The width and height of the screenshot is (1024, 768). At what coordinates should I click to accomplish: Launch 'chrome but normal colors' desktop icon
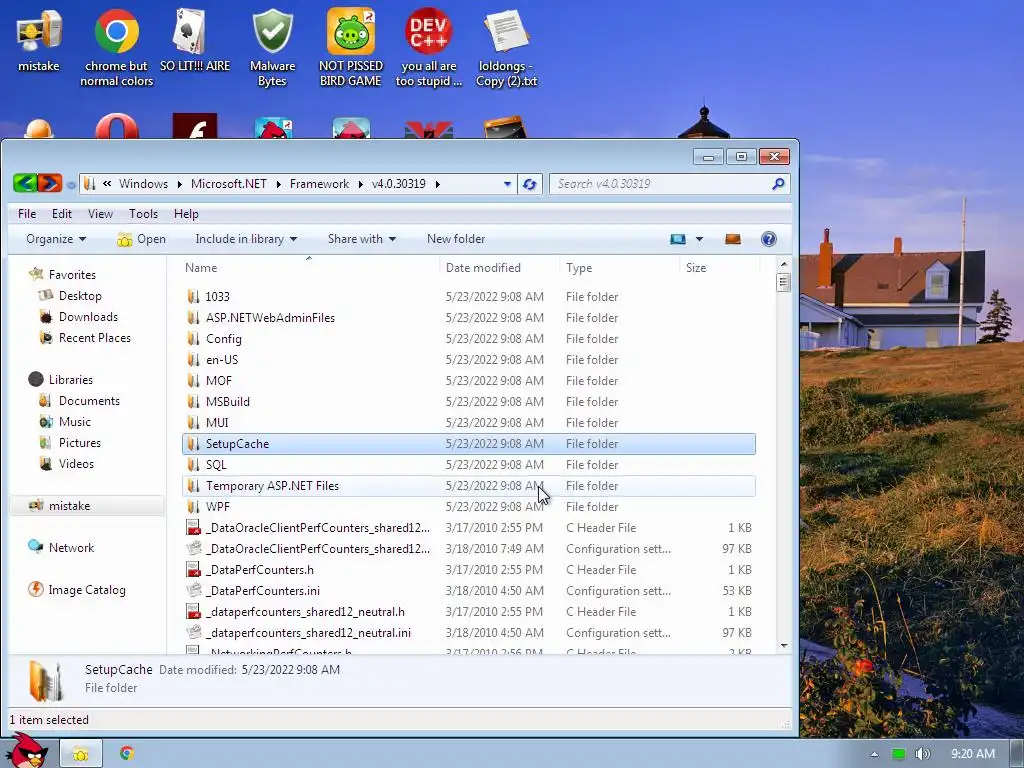tap(116, 47)
